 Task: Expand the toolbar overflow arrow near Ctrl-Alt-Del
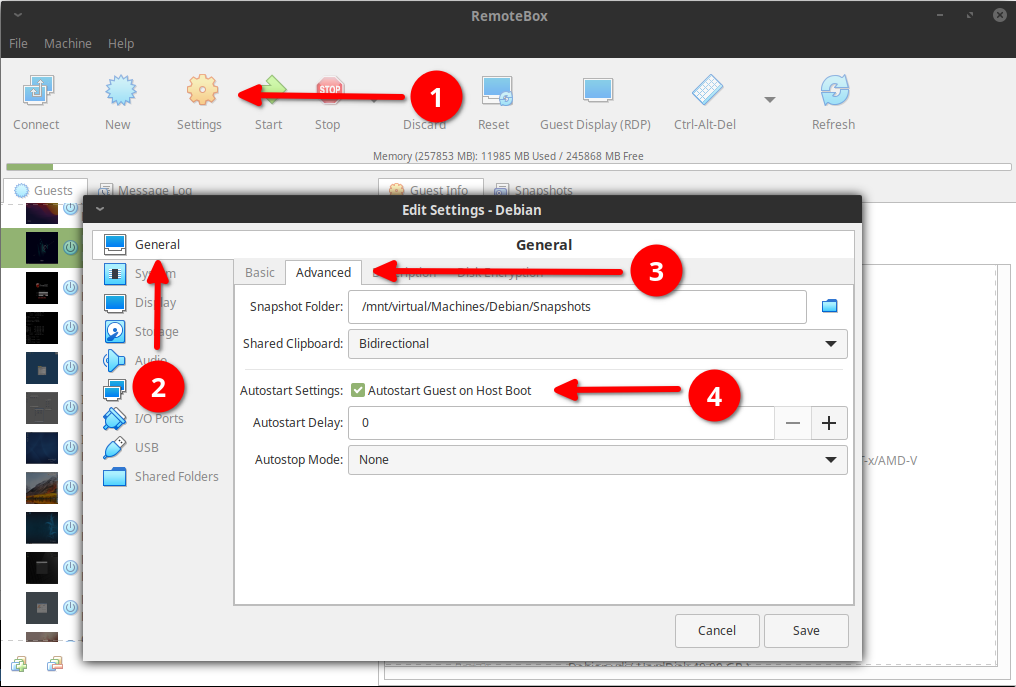769,100
